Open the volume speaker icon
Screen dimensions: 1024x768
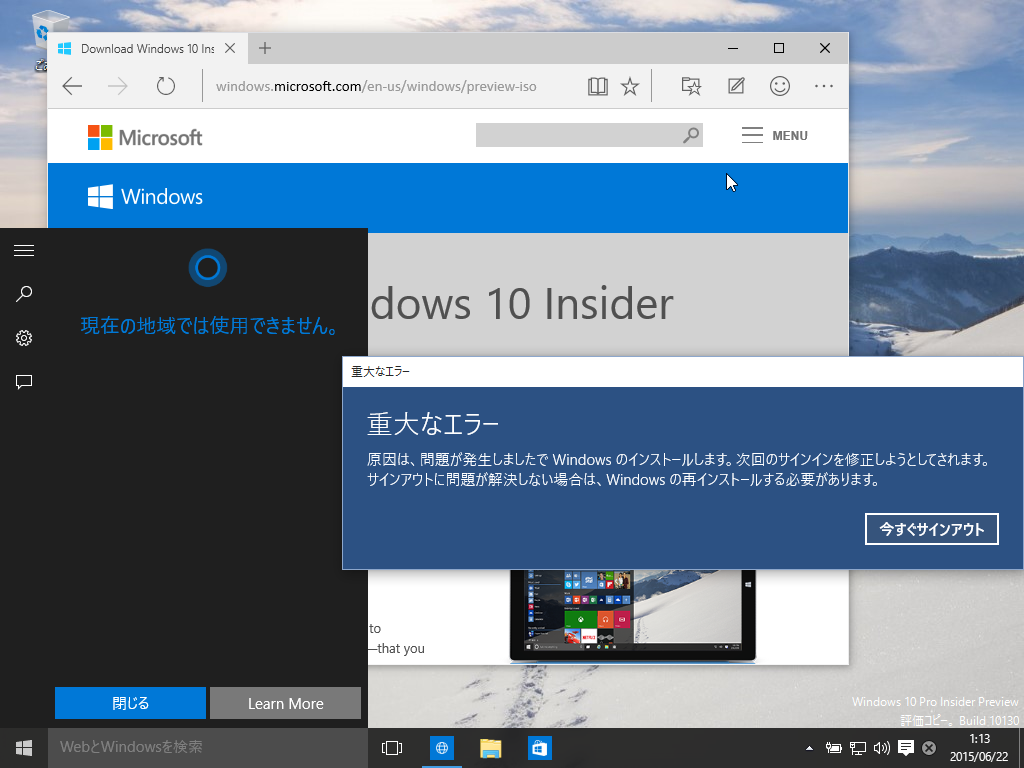point(882,748)
